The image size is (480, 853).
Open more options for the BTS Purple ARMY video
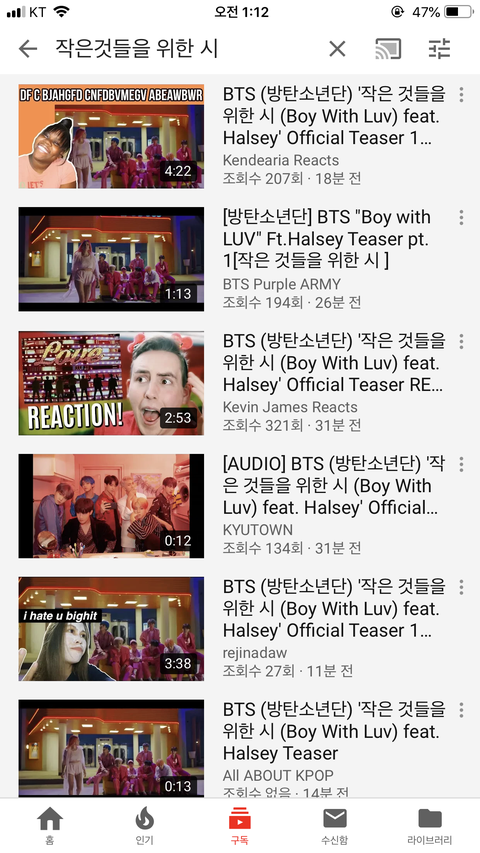tap(461, 218)
